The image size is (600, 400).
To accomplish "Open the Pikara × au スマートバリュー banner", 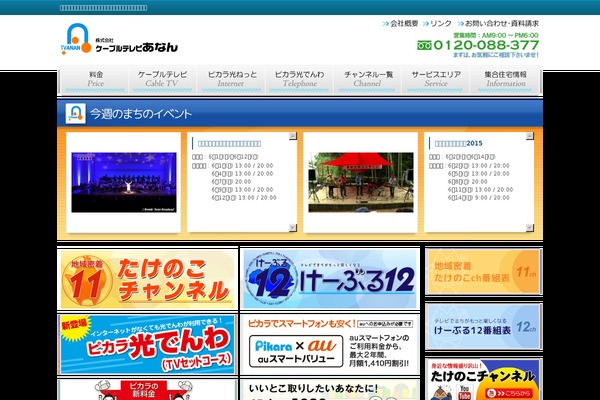I will tap(329, 344).
